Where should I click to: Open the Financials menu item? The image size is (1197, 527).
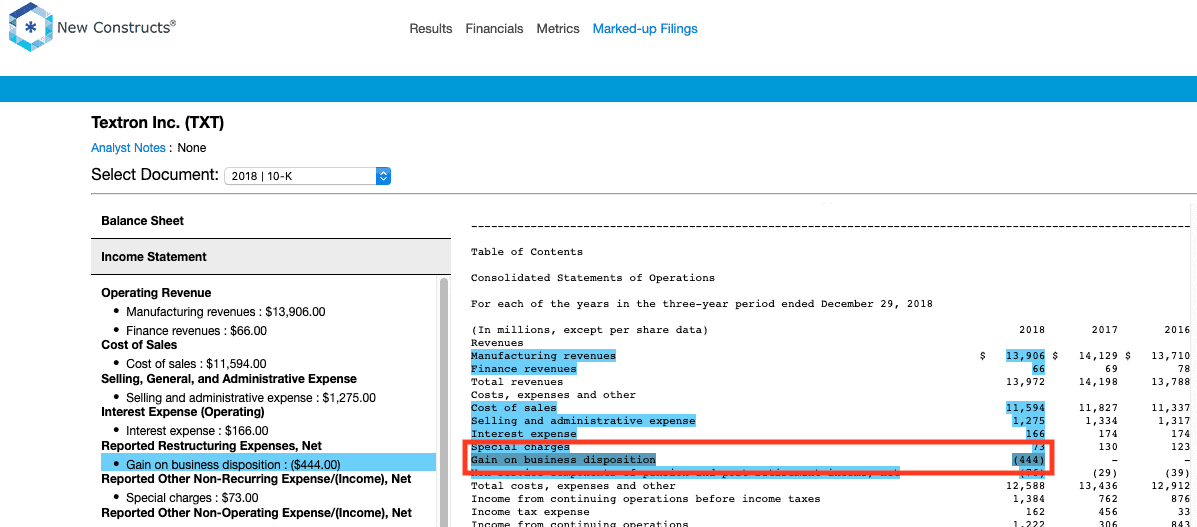pos(495,29)
